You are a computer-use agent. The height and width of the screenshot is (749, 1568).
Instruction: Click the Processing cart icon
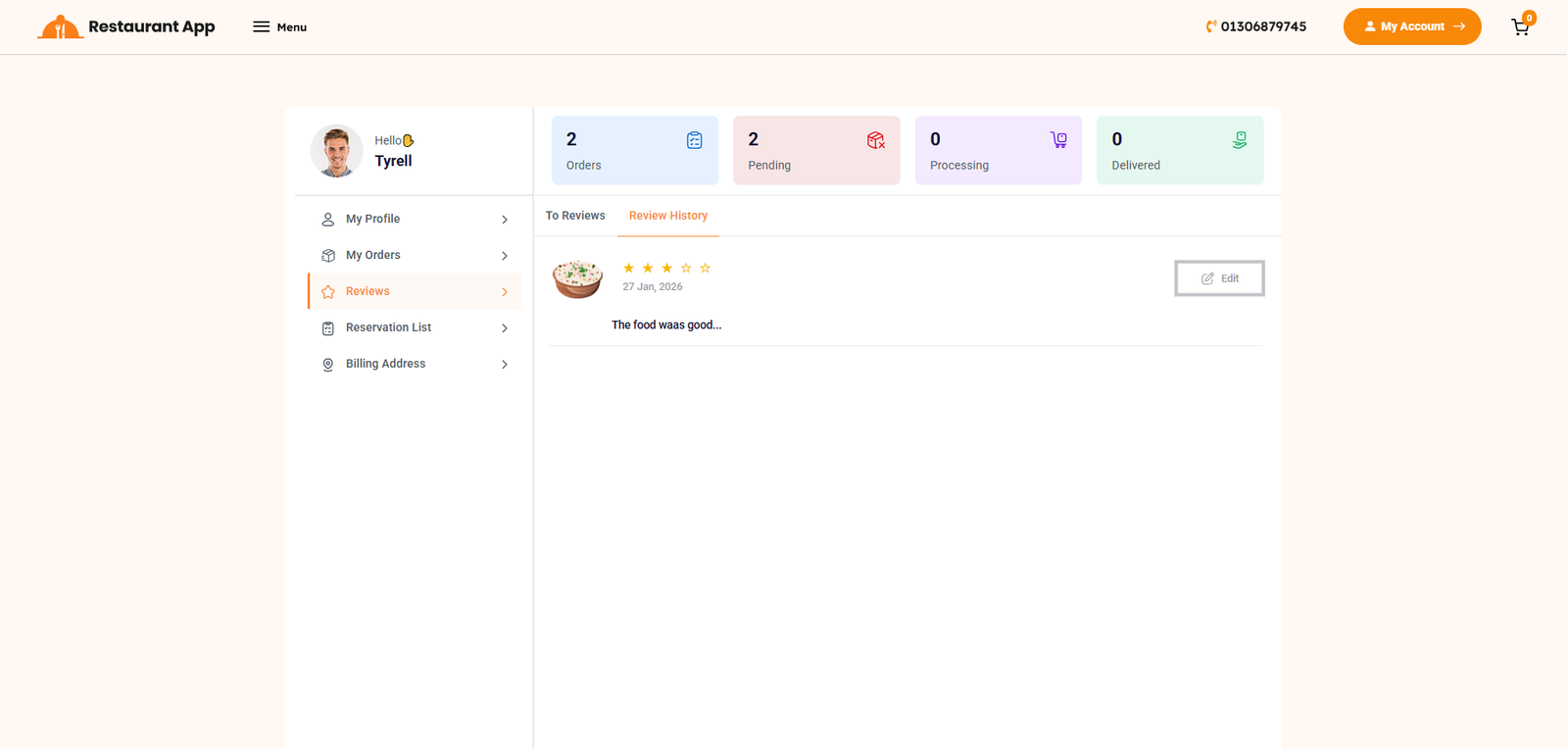[1058, 140]
